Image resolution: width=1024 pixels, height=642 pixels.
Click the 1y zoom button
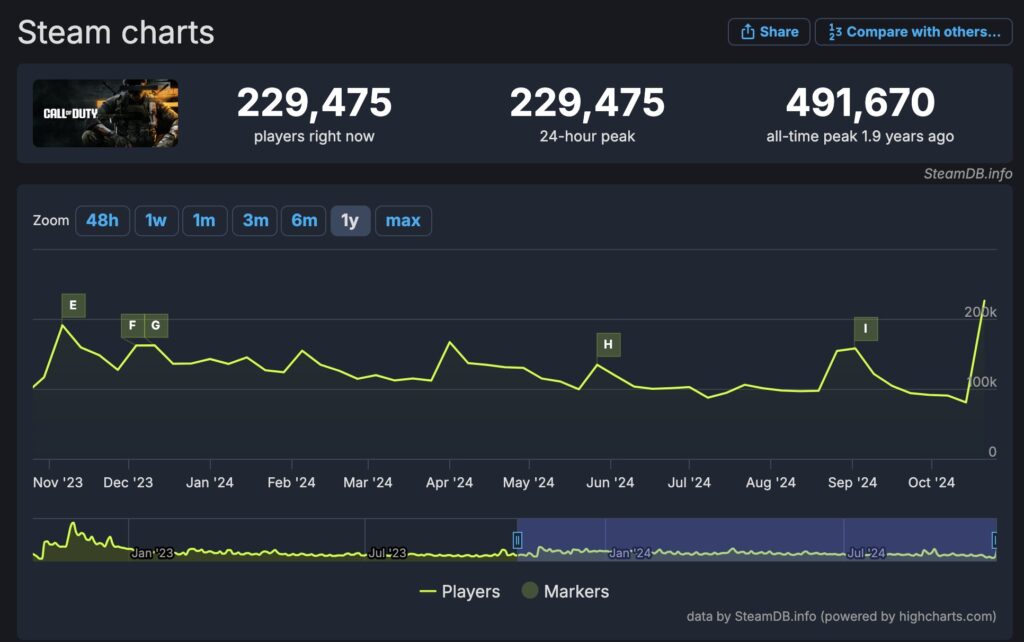pyautogui.click(x=350, y=221)
